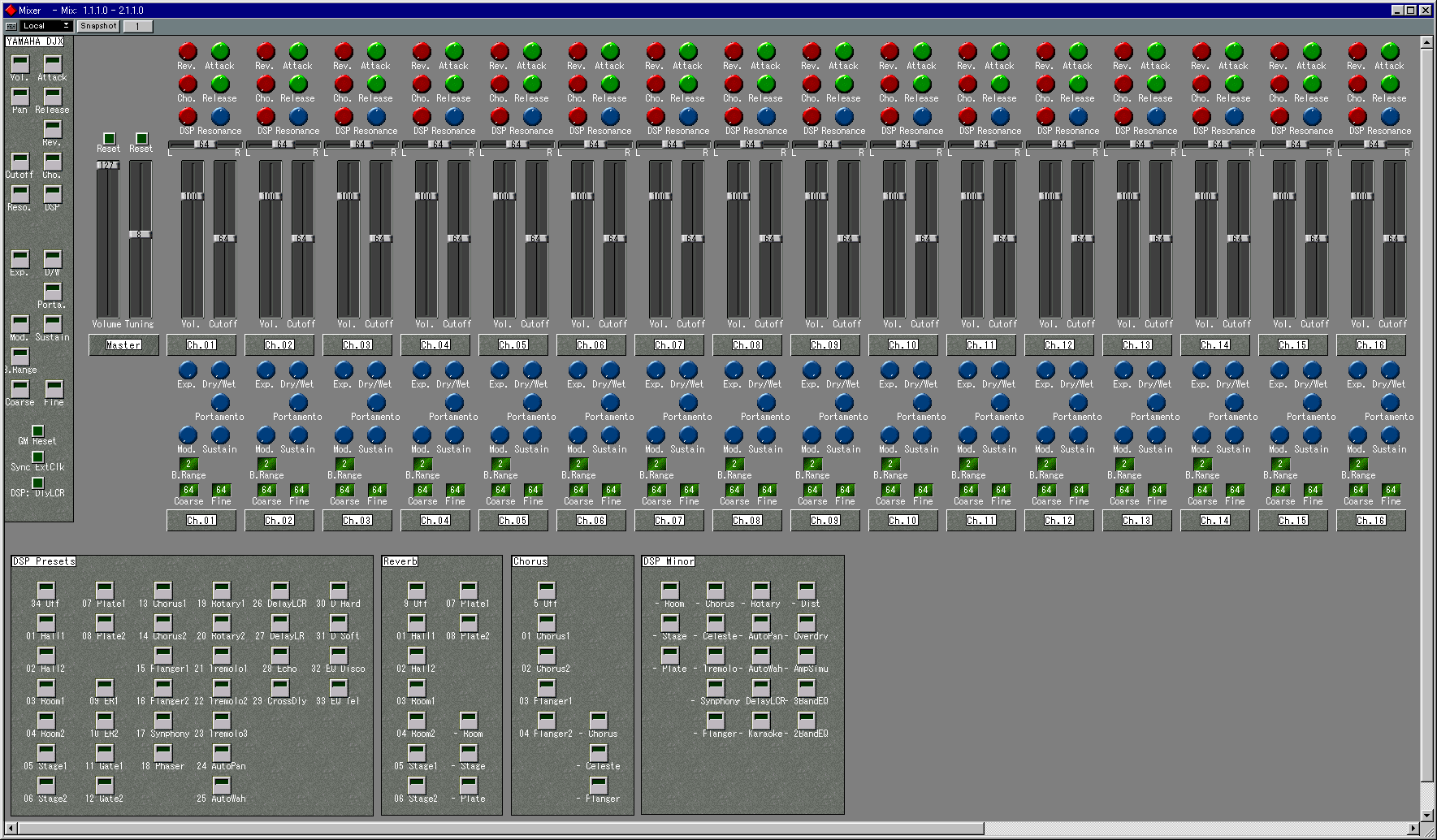1437x840 pixels.
Task: Click the Ch.10 button below its Coarse/Fine values
Action: point(903,521)
